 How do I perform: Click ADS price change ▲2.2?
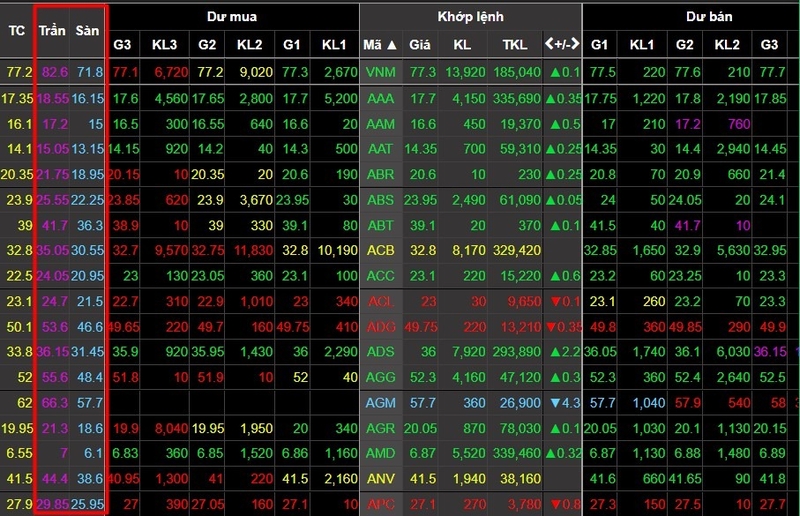[565, 352]
